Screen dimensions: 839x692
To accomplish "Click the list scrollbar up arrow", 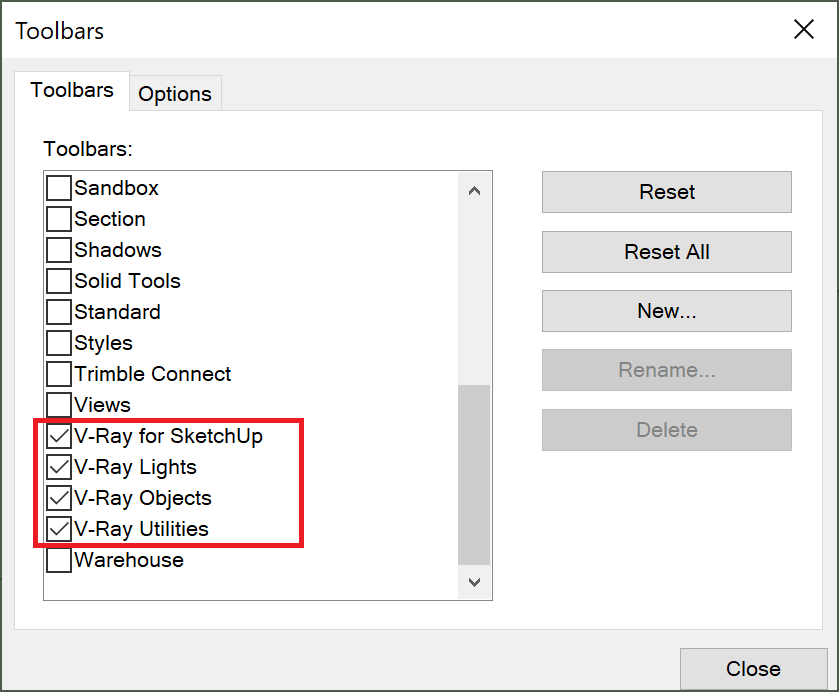I will click(474, 191).
